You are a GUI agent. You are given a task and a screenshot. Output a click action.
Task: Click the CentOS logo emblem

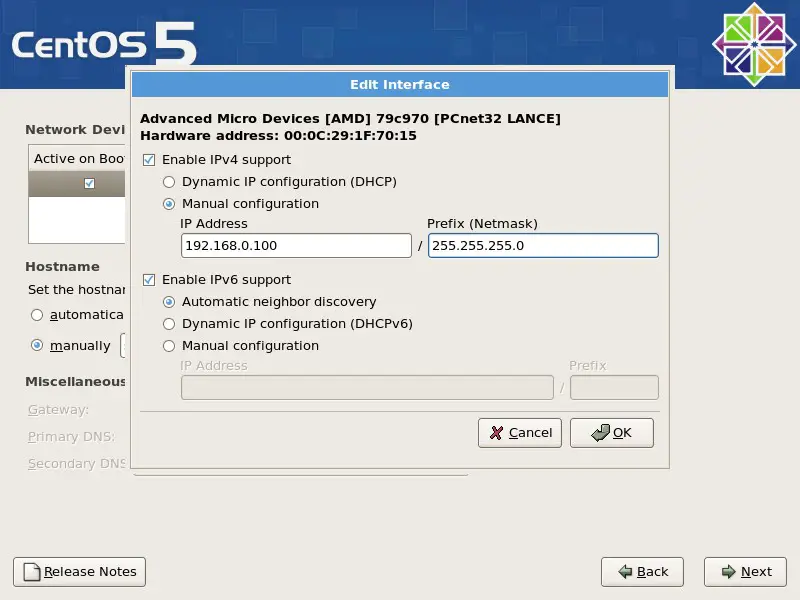754,44
